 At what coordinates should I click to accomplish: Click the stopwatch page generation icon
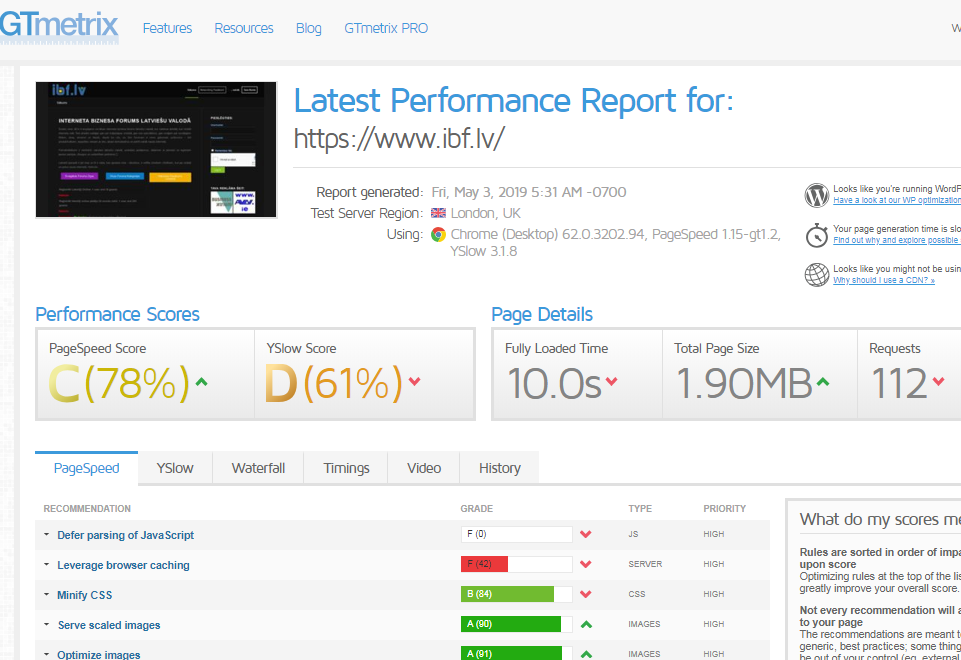point(817,235)
